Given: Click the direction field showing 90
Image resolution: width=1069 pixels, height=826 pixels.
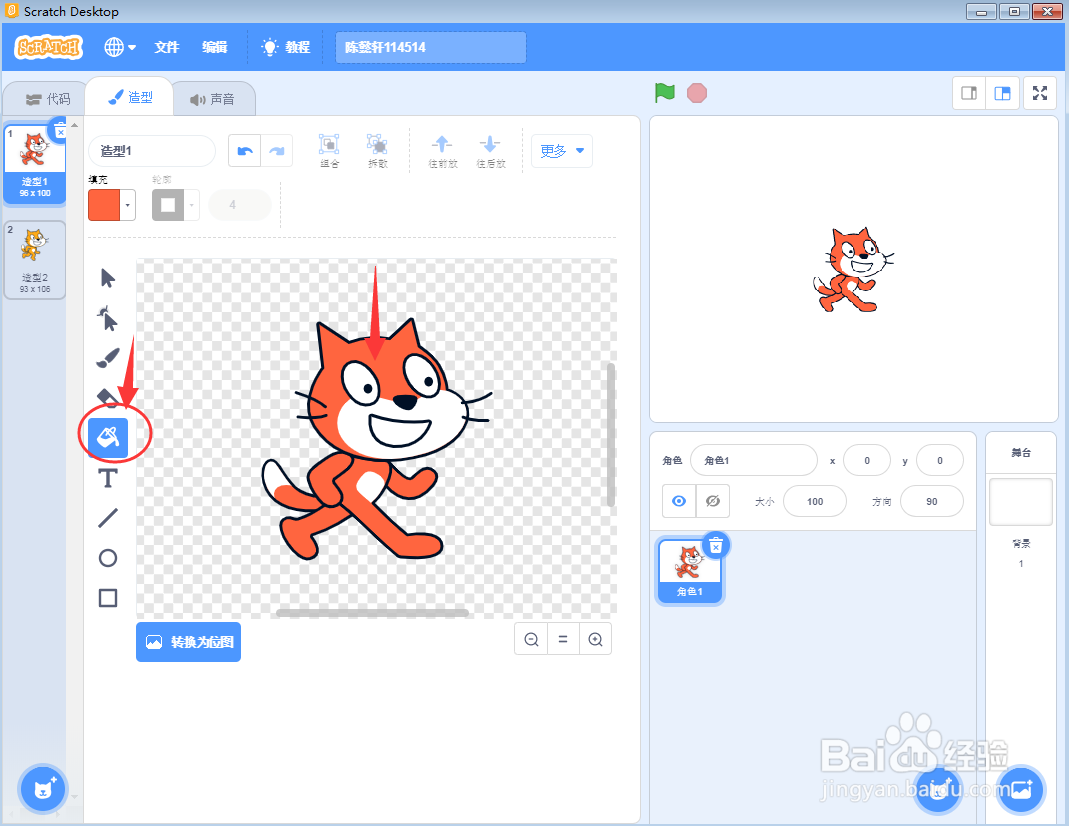Looking at the screenshot, I should pyautogui.click(x=932, y=502).
